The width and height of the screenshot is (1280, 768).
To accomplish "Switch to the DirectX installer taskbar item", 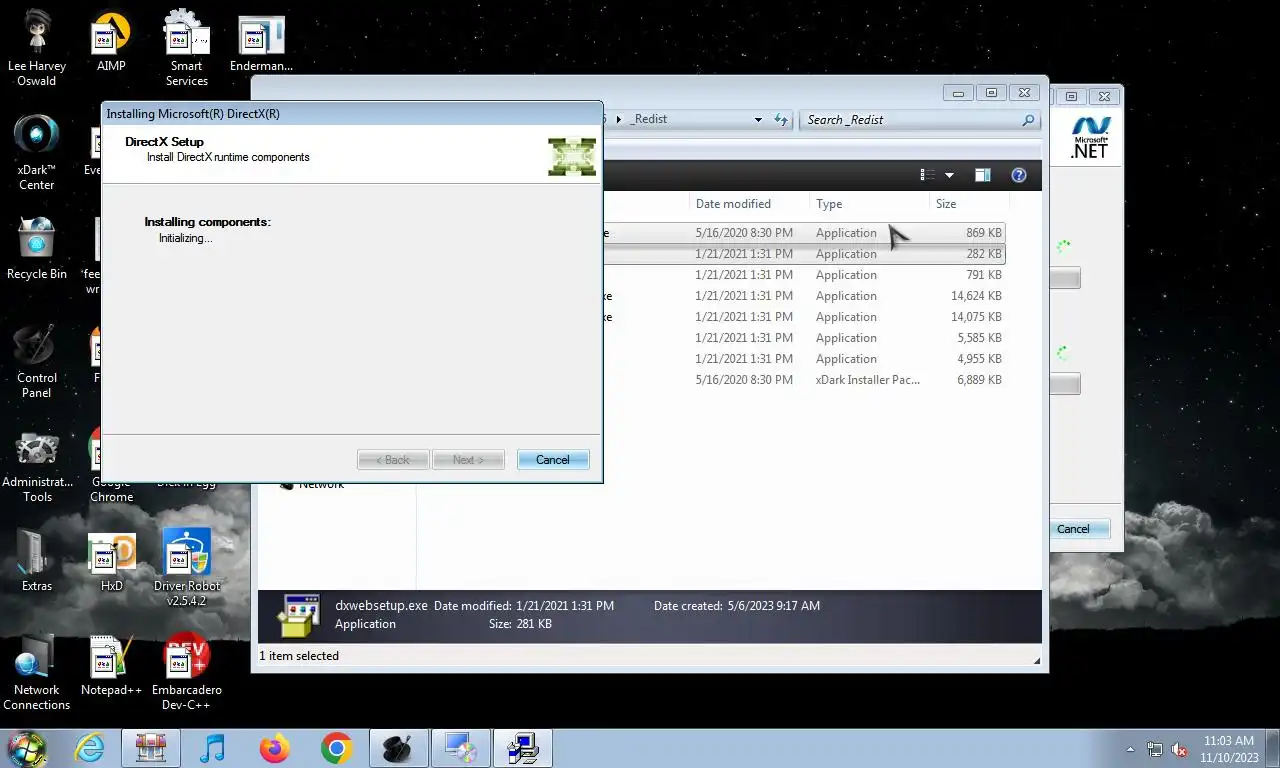I will pos(522,748).
